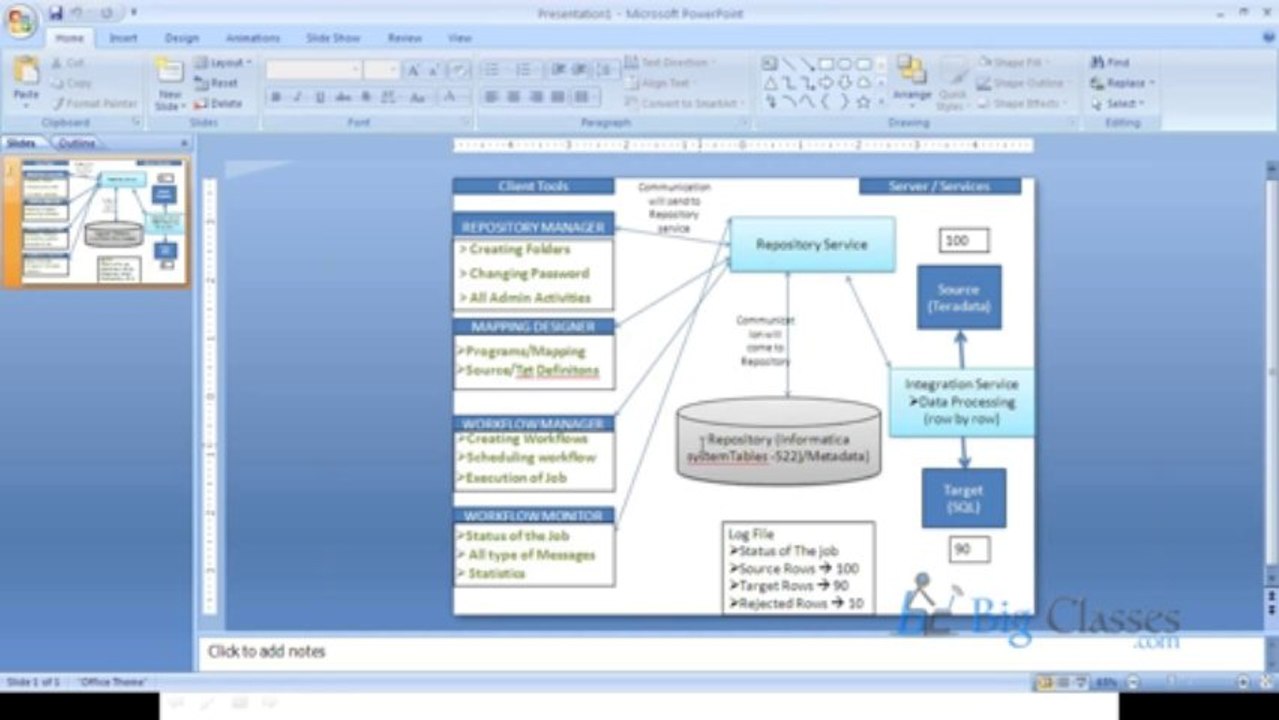The width and height of the screenshot is (1279, 720).
Task: Customize Quick Access toolbar dropdown
Action: coord(133,13)
